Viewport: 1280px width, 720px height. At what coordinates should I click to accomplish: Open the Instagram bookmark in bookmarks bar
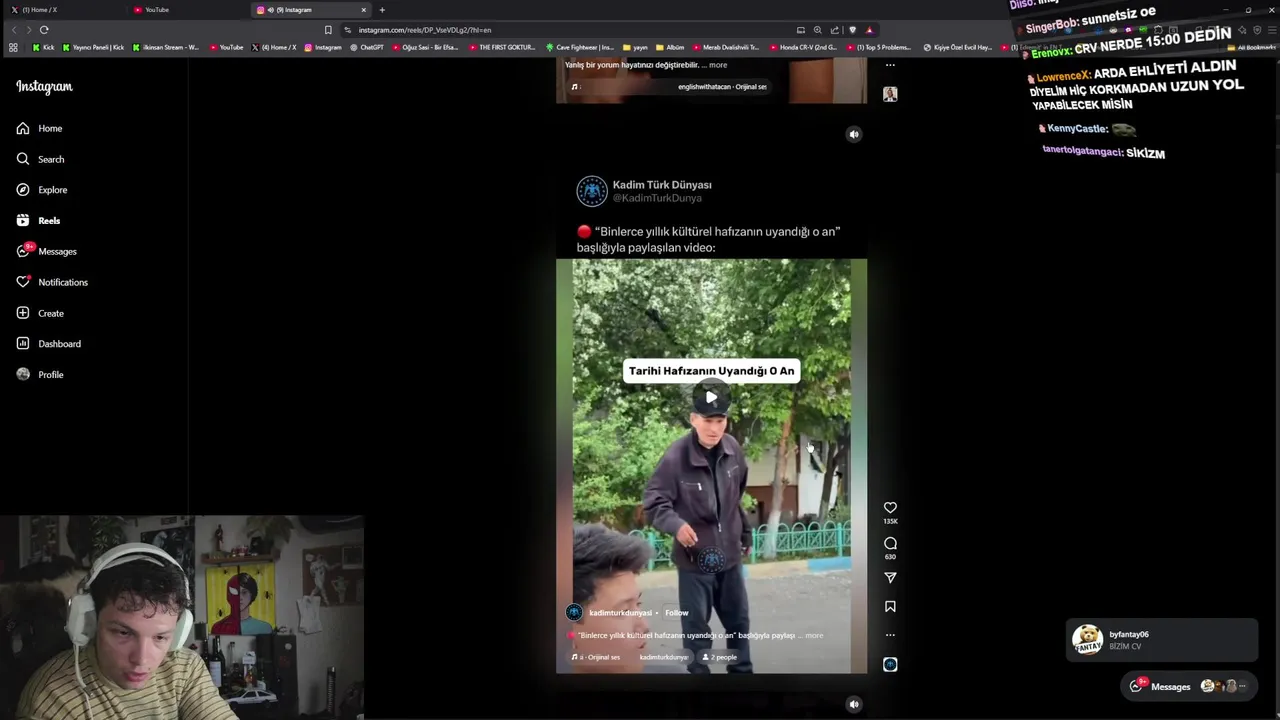coord(323,47)
